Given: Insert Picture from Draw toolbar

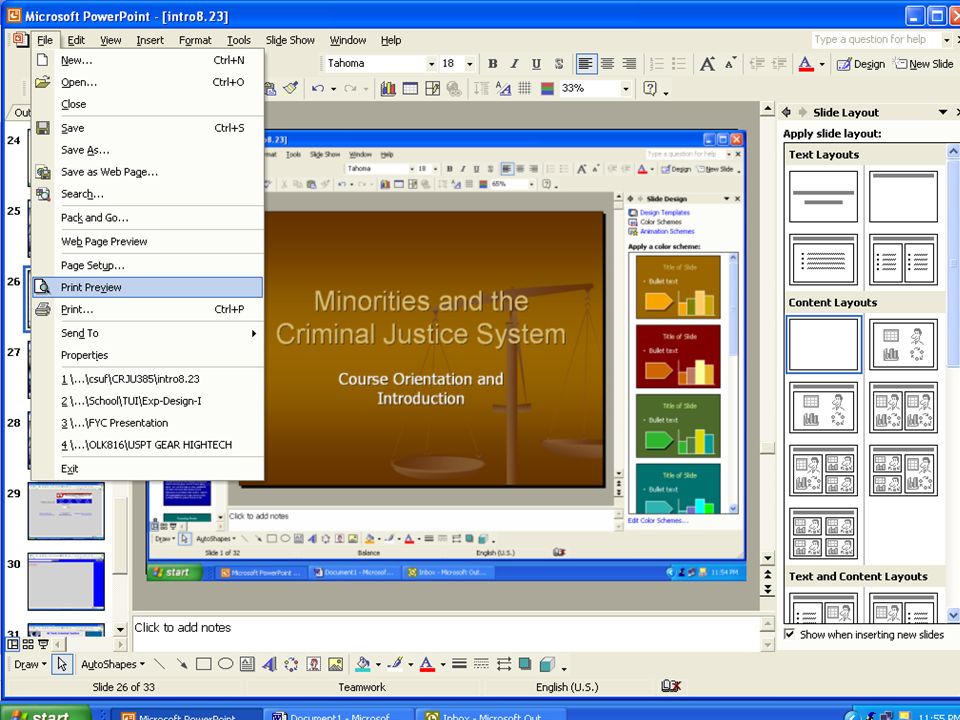Looking at the screenshot, I should [336, 664].
